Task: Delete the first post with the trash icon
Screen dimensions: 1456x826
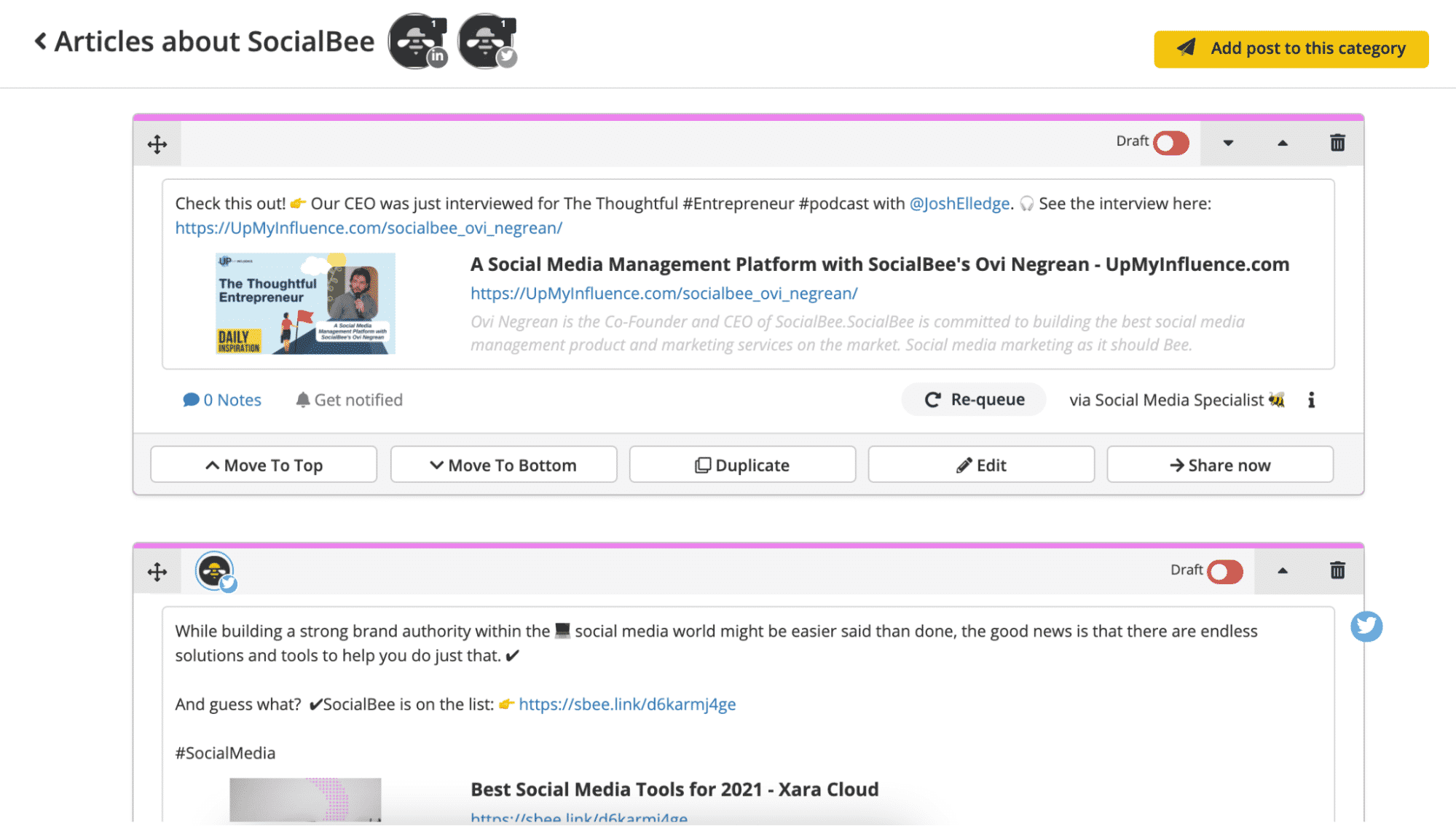Action: coord(1337,143)
